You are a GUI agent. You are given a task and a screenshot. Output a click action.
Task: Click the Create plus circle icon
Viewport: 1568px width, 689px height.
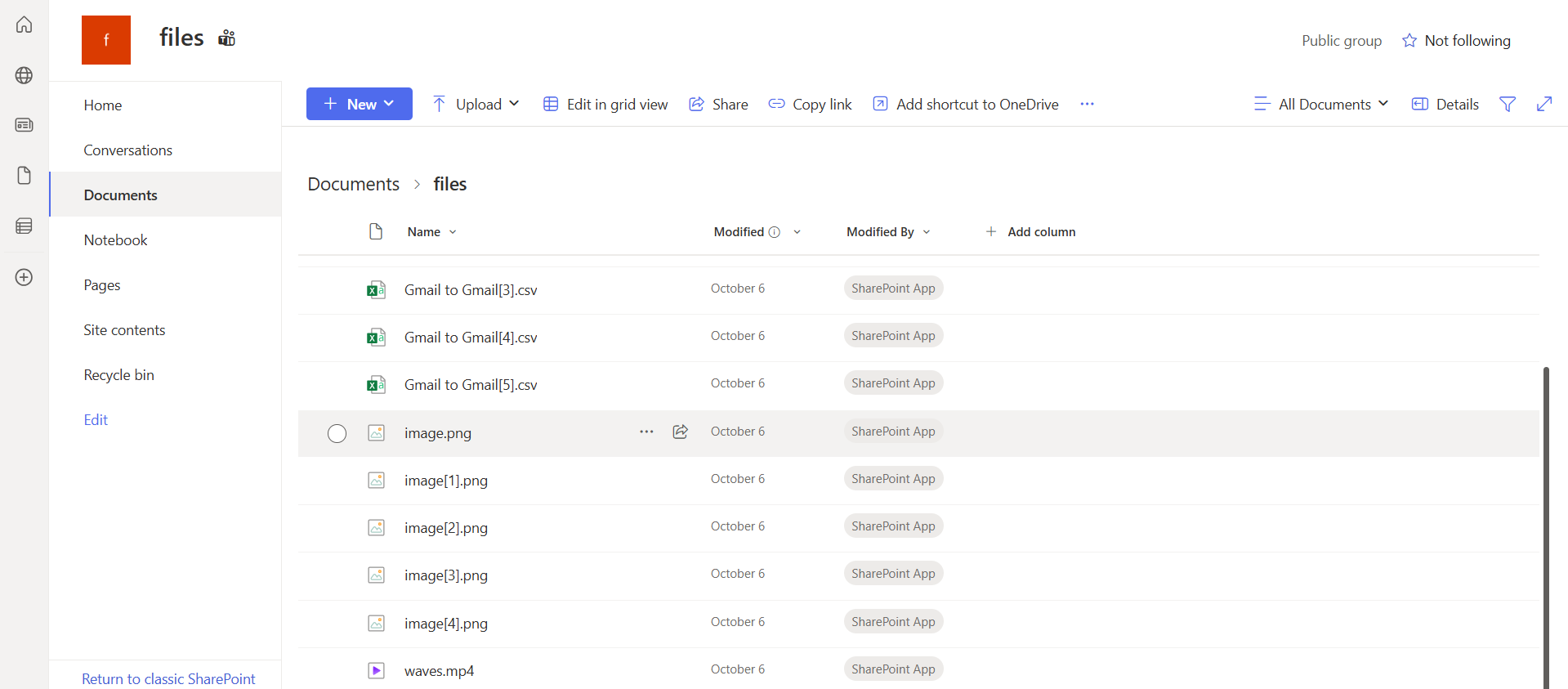click(24, 277)
